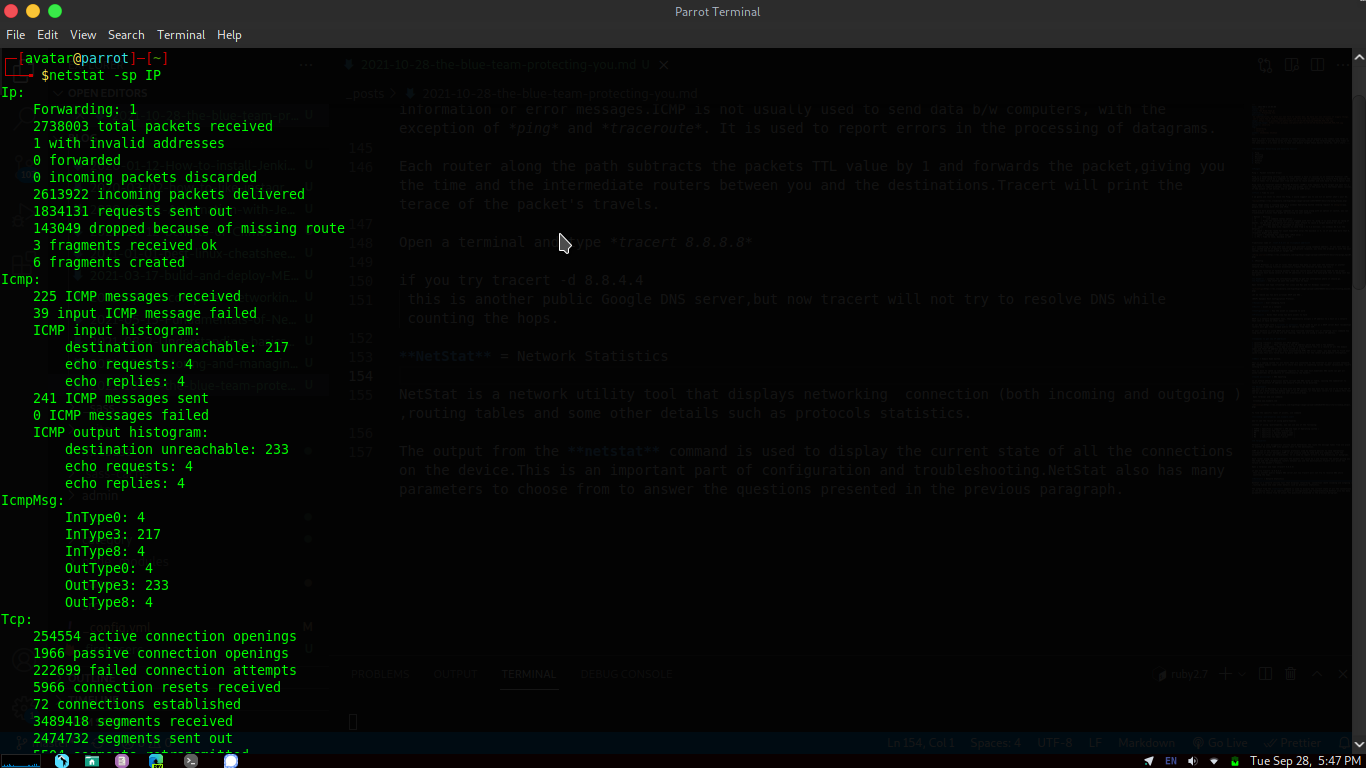The height and width of the screenshot is (768, 1366).
Task: Click the 2738003 total packets received line
Action: pyautogui.click(x=153, y=126)
